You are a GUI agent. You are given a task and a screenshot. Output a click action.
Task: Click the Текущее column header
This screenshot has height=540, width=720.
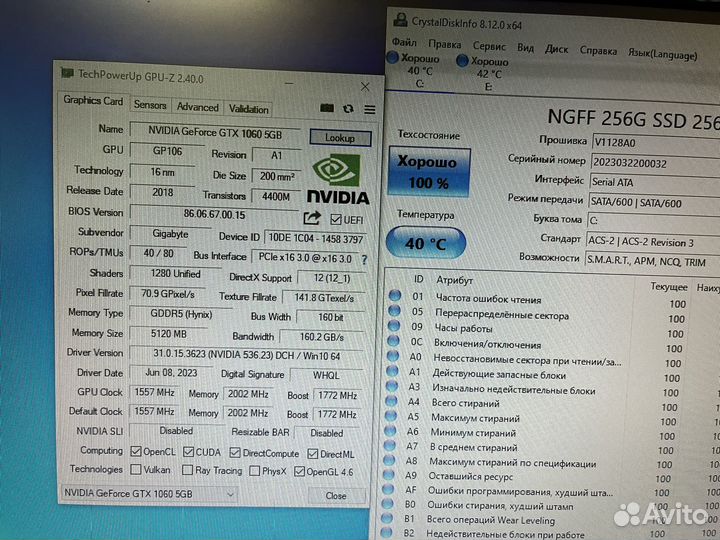(668, 287)
